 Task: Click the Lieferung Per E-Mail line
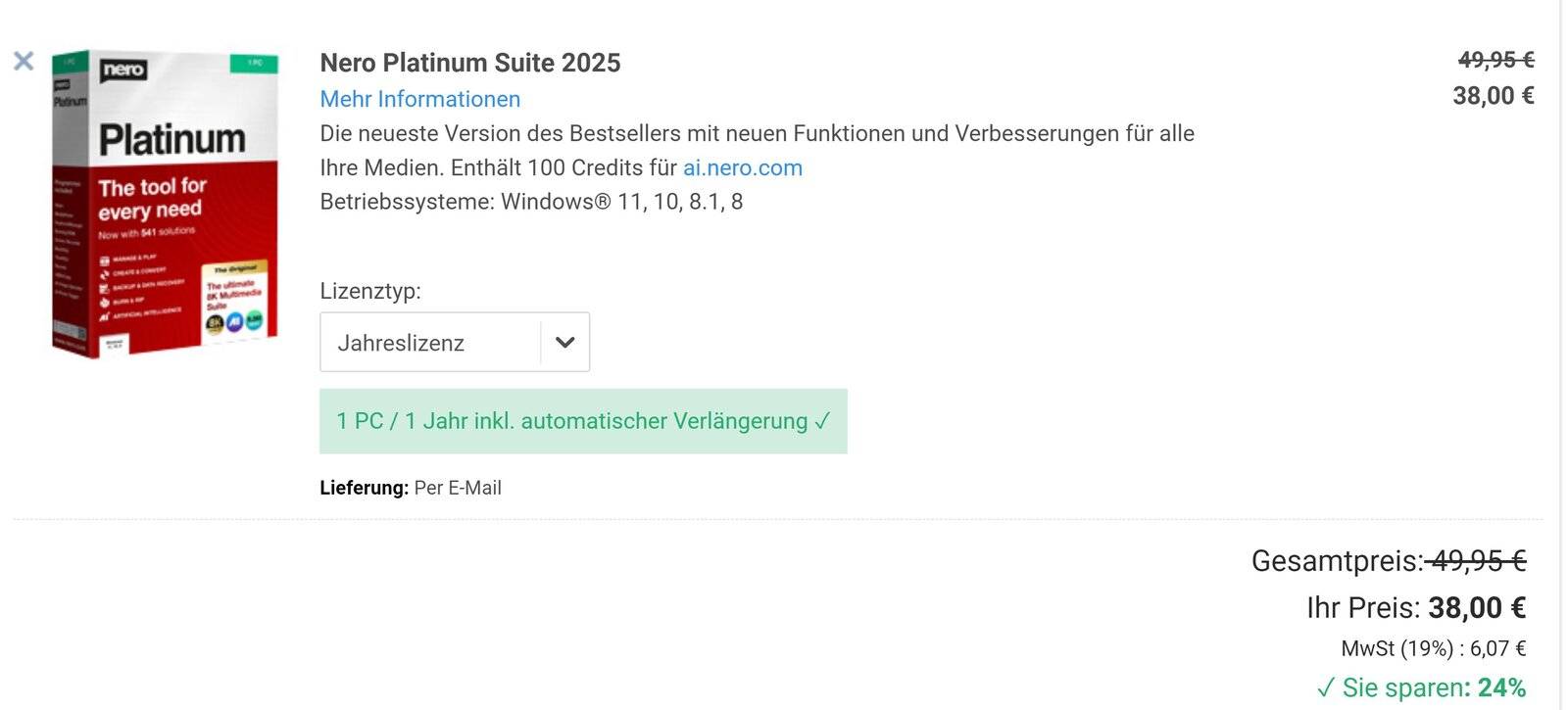click(411, 488)
